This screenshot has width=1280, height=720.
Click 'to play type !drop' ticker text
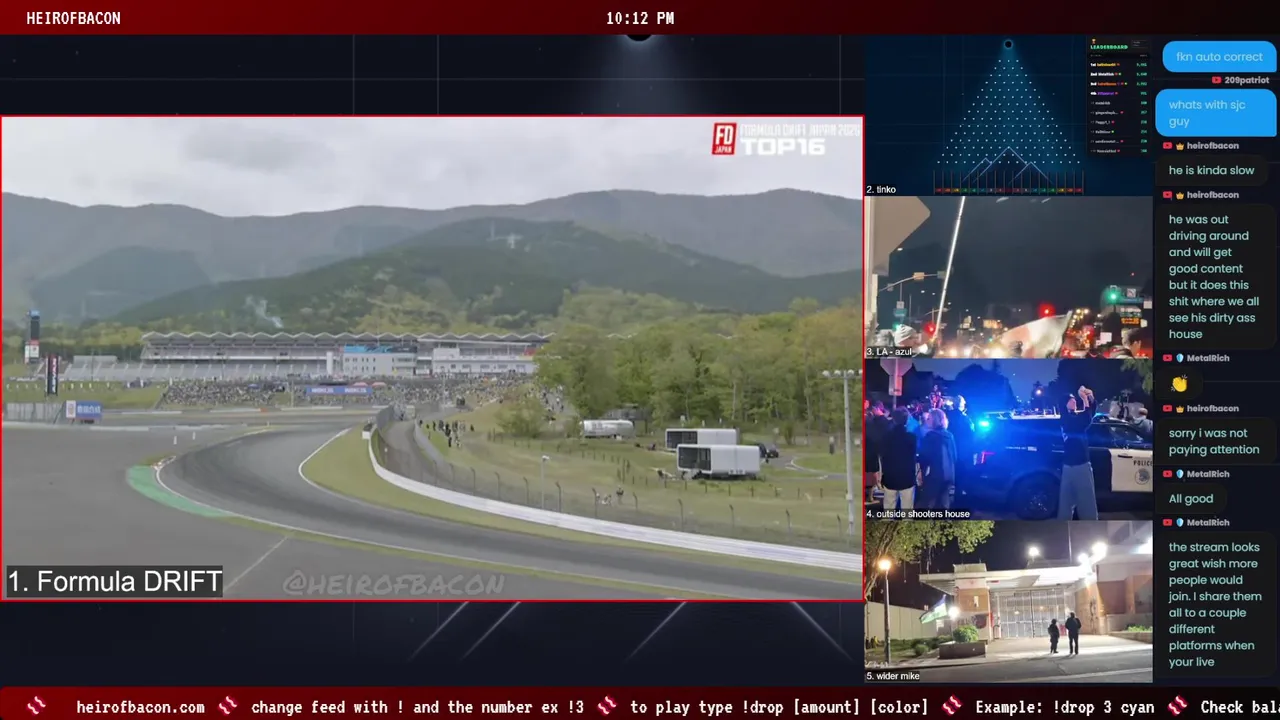tap(779, 707)
